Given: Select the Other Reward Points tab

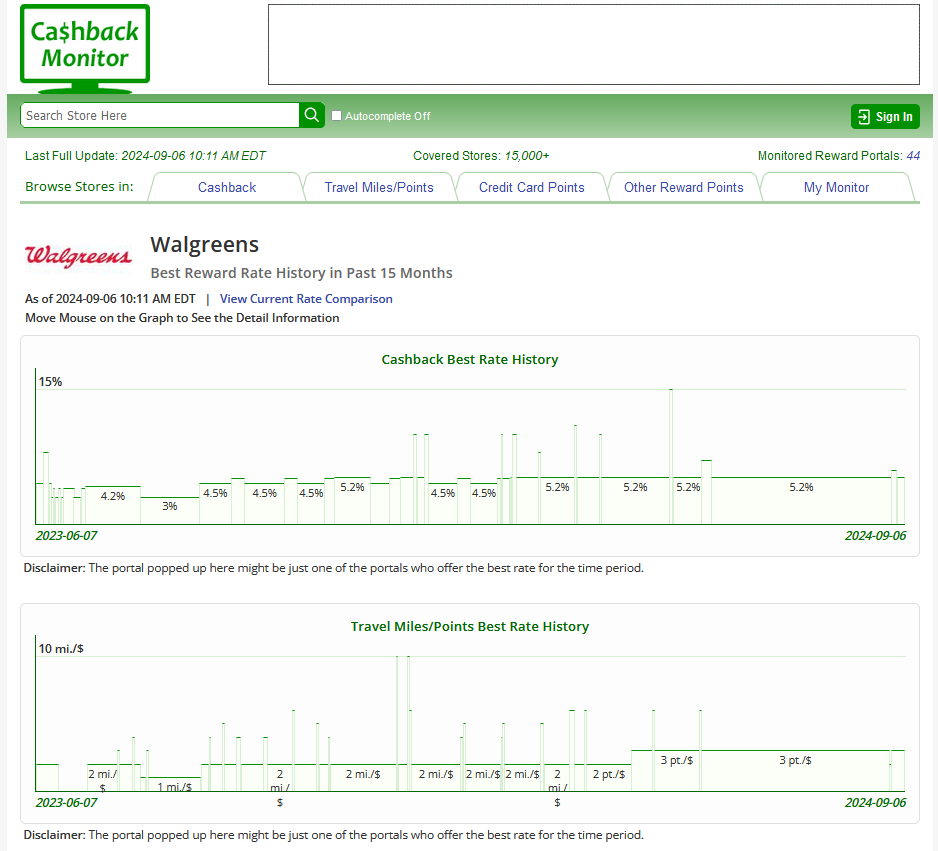Looking at the screenshot, I should (x=683, y=187).
